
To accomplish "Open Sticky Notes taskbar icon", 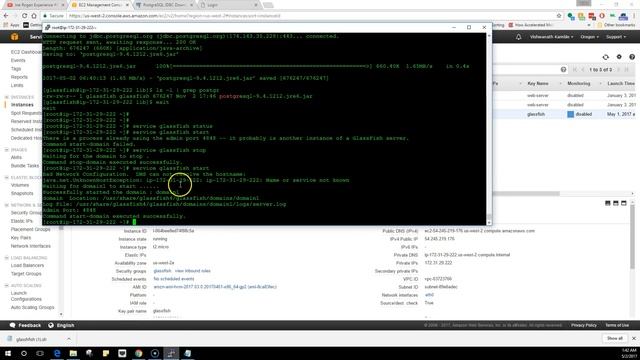I will (106, 353).
